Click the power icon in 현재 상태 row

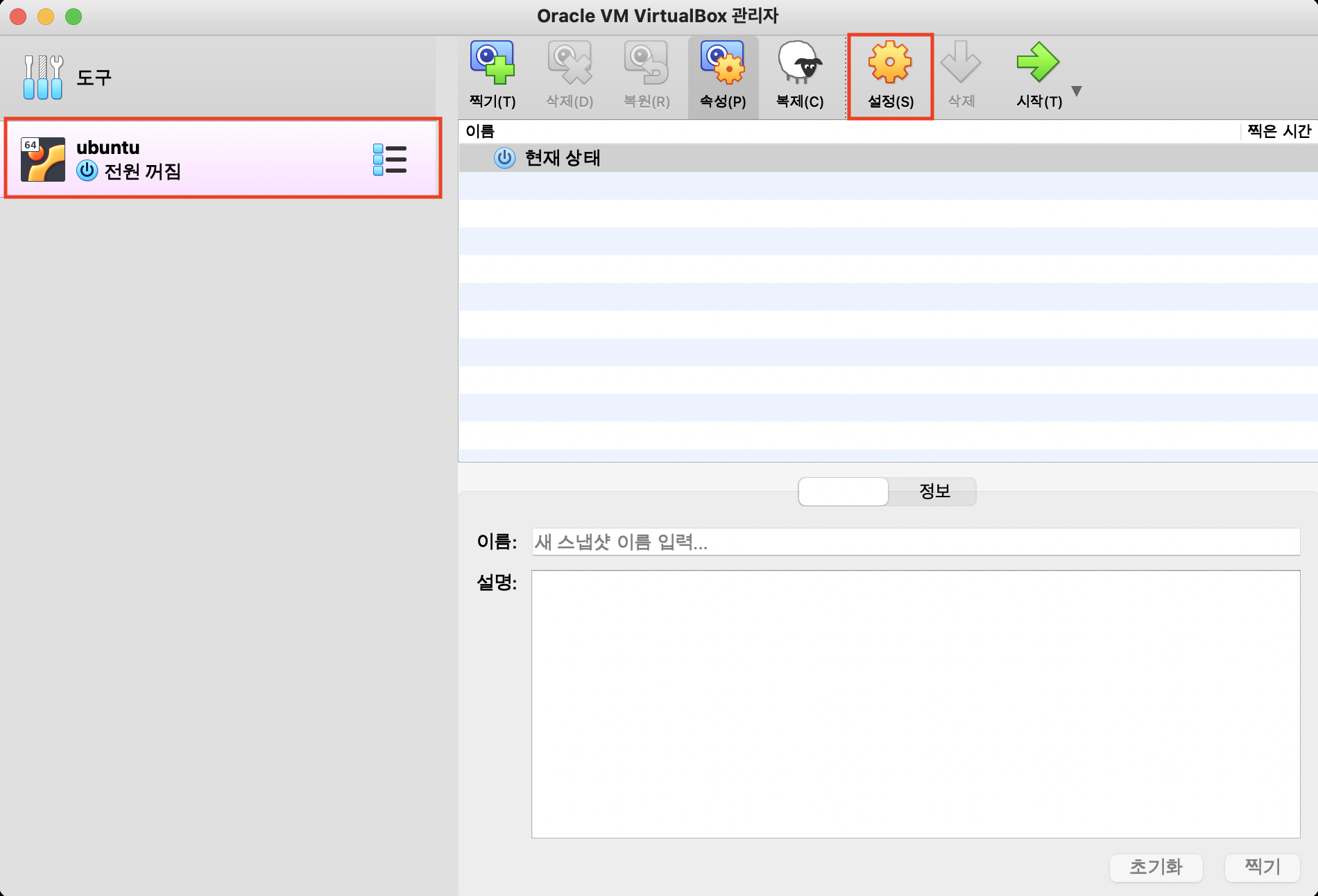[504, 158]
